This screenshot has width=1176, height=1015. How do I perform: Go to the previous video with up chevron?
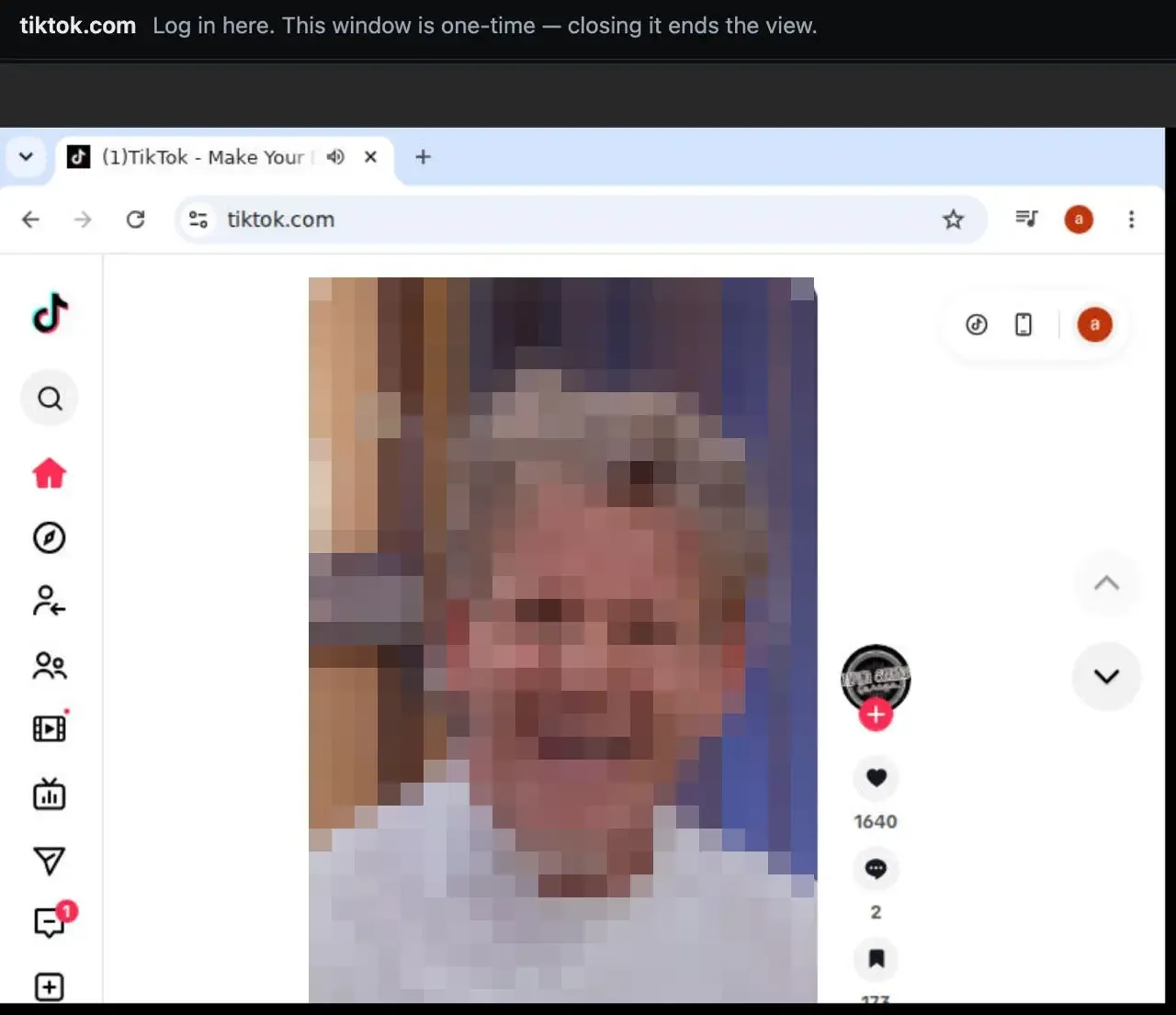coord(1107,583)
